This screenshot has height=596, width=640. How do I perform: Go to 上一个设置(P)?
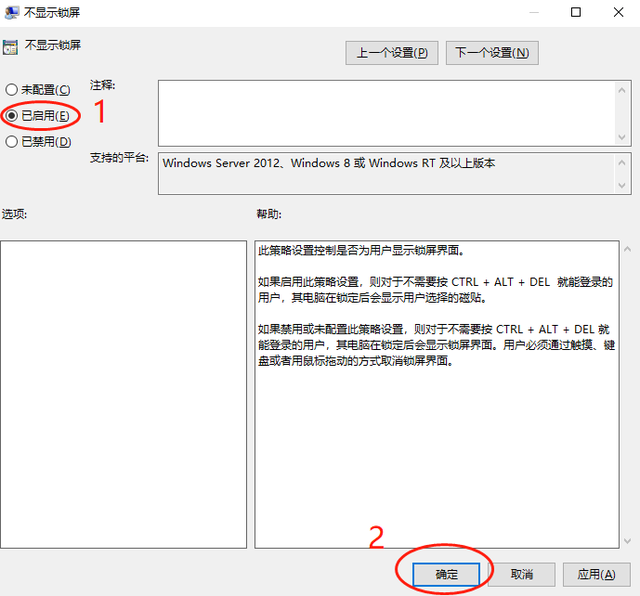point(391,53)
